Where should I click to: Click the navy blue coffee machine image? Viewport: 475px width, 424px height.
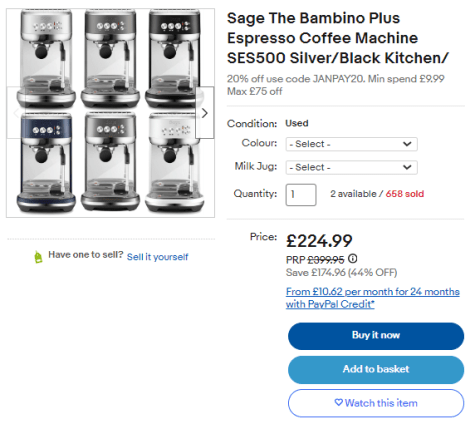pos(46,163)
